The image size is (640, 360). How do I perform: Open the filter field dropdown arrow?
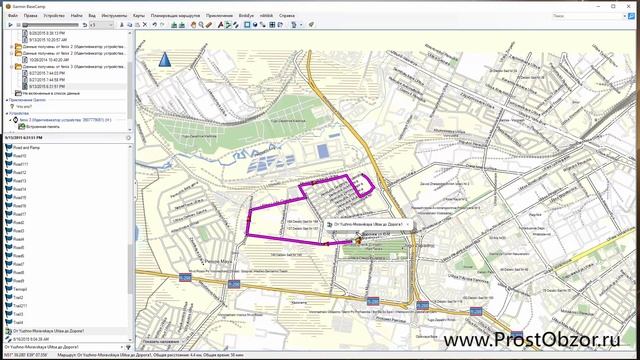pos(122,347)
